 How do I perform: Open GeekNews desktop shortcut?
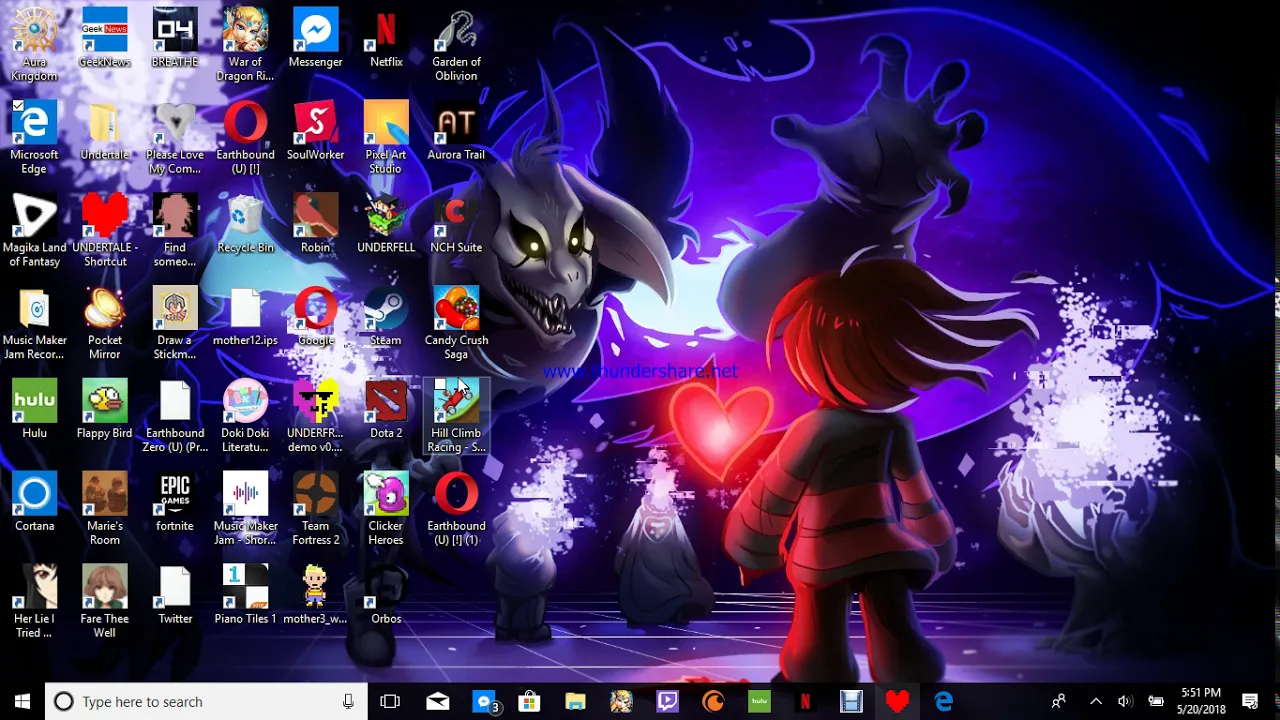[x=104, y=38]
